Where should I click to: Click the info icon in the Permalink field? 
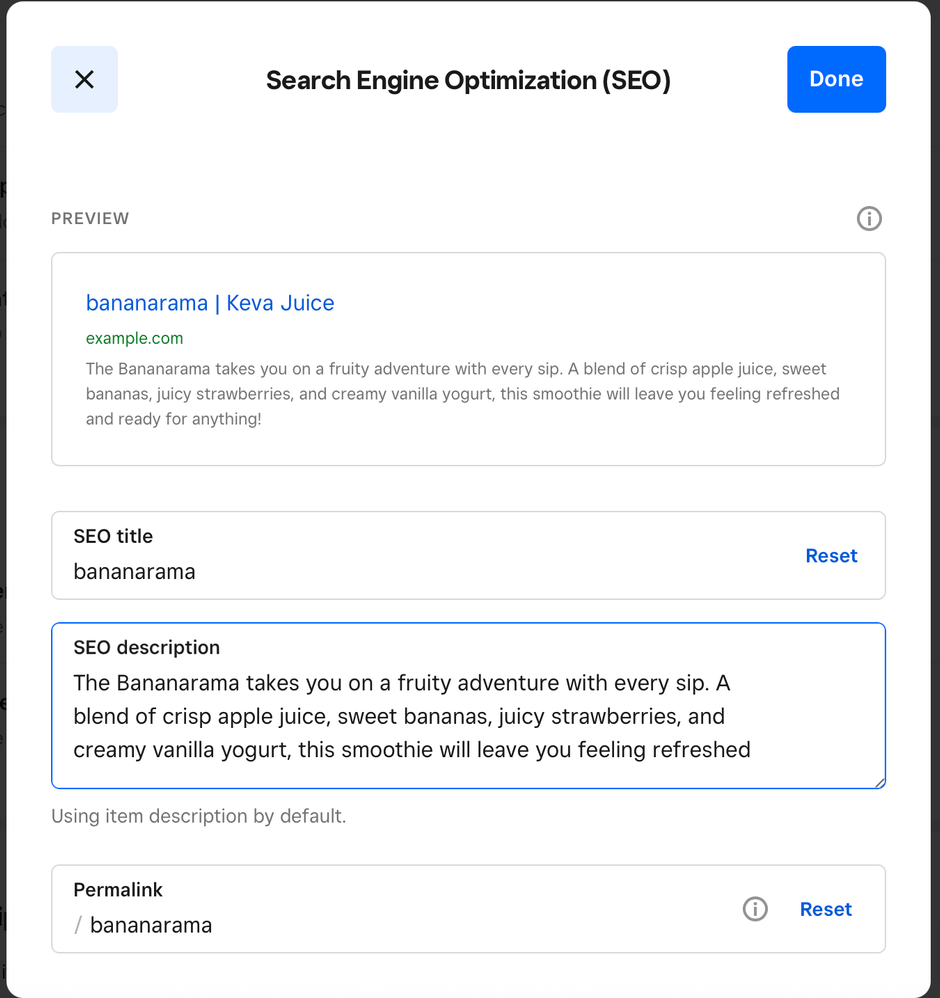coord(755,909)
